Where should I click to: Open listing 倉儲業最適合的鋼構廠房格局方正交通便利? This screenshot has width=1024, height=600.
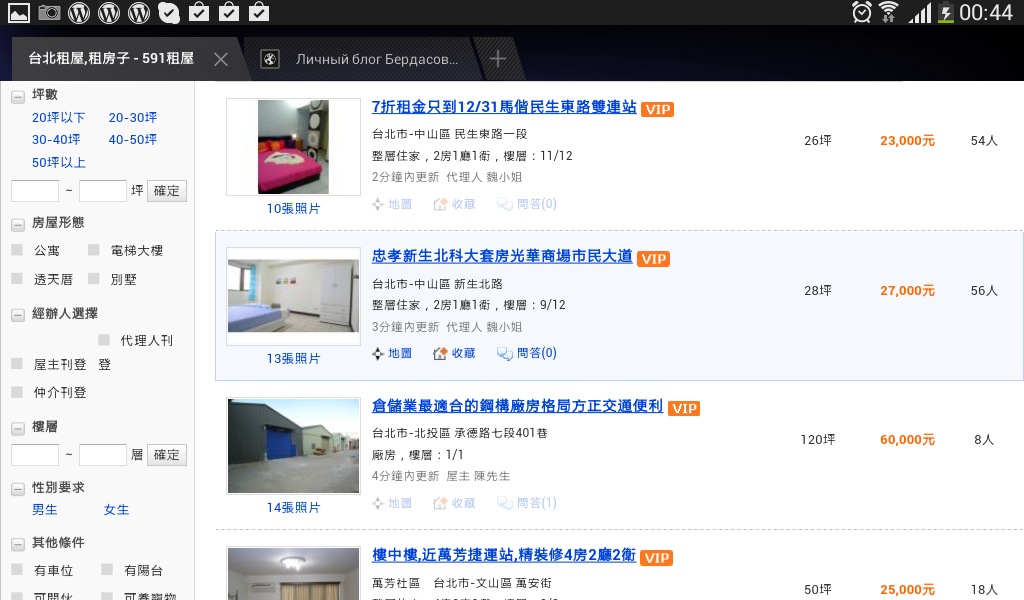pos(517,406)
